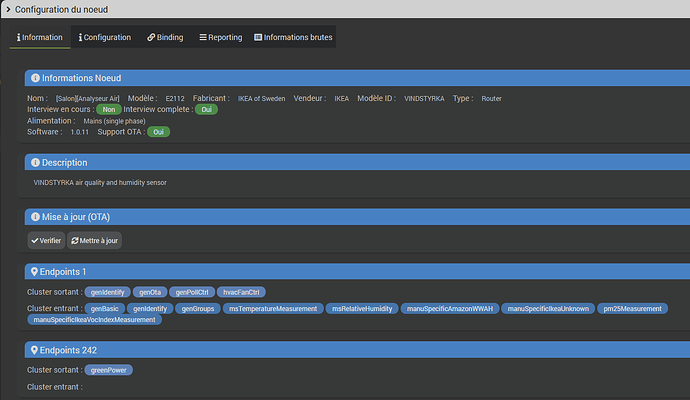Click the list icon on Reporting tab

coord(203,37)
